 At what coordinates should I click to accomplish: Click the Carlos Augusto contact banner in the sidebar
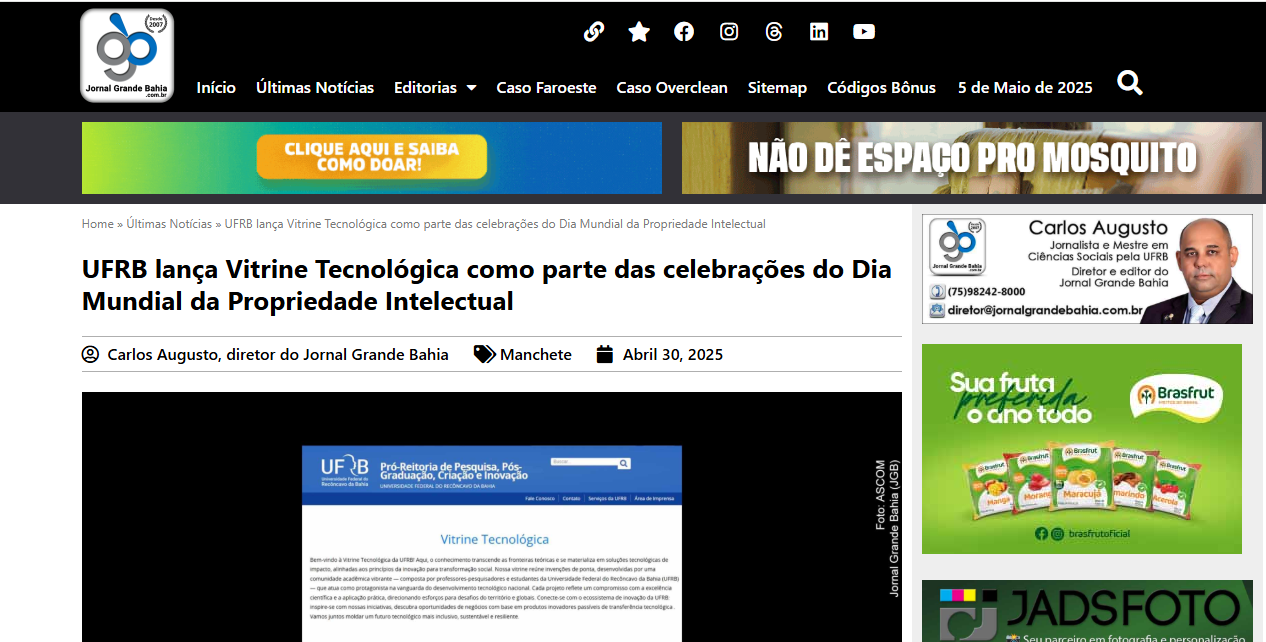(x=1087, y=269)
